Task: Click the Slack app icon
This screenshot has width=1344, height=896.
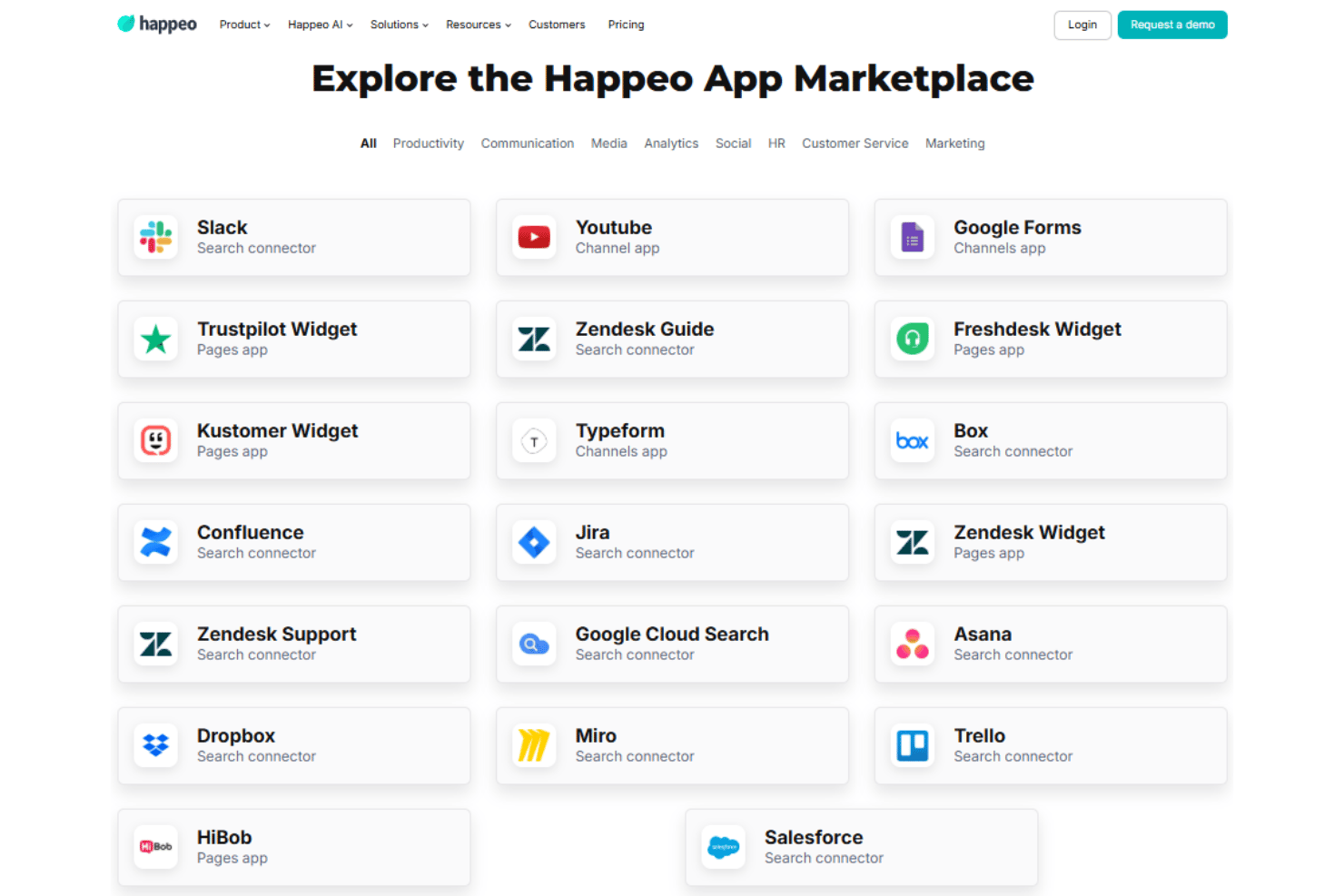Action: click(156, 237)
